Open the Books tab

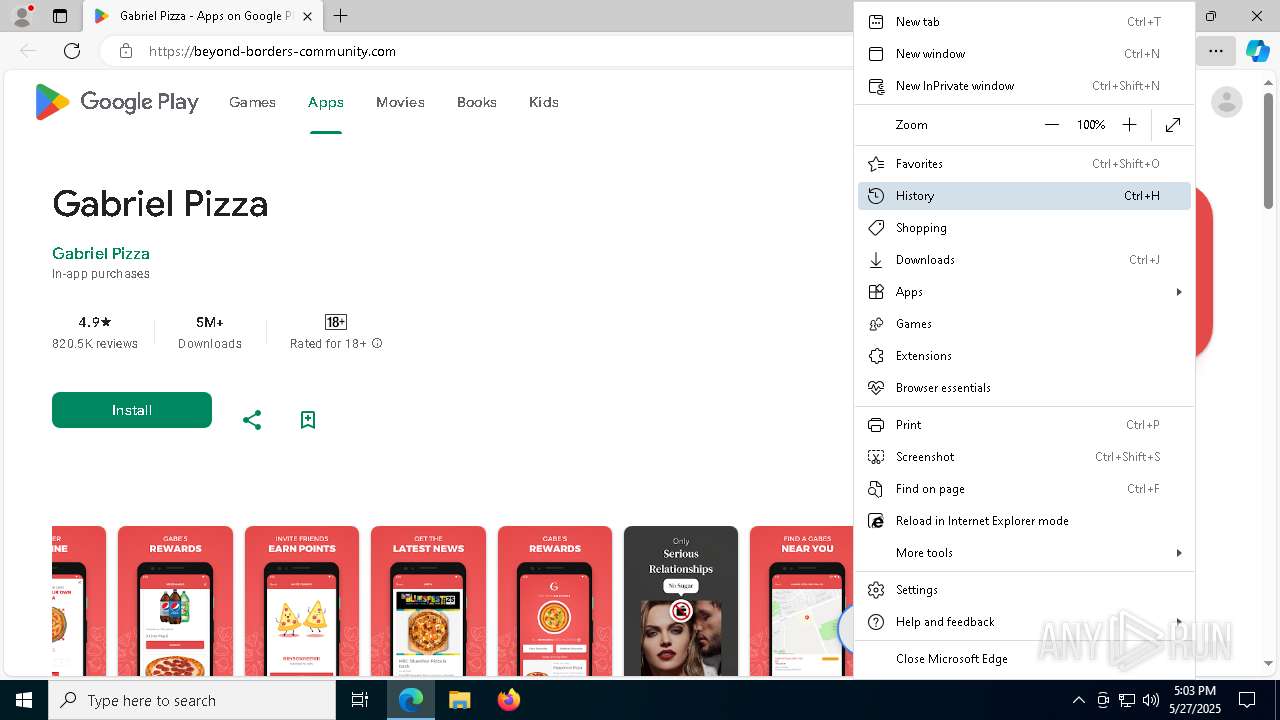(x=477, y=102)
